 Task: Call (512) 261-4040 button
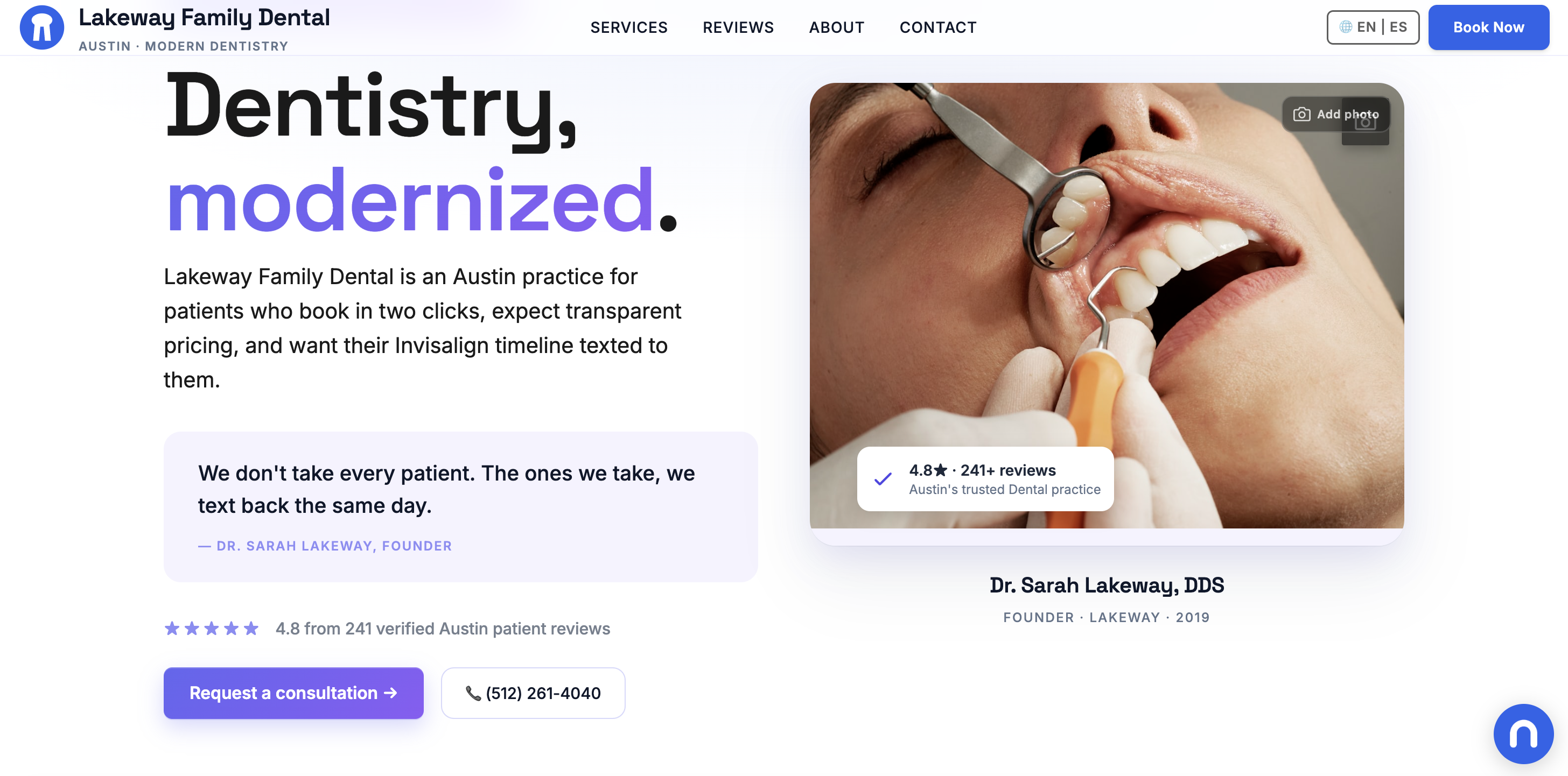(x=533, y=693)
